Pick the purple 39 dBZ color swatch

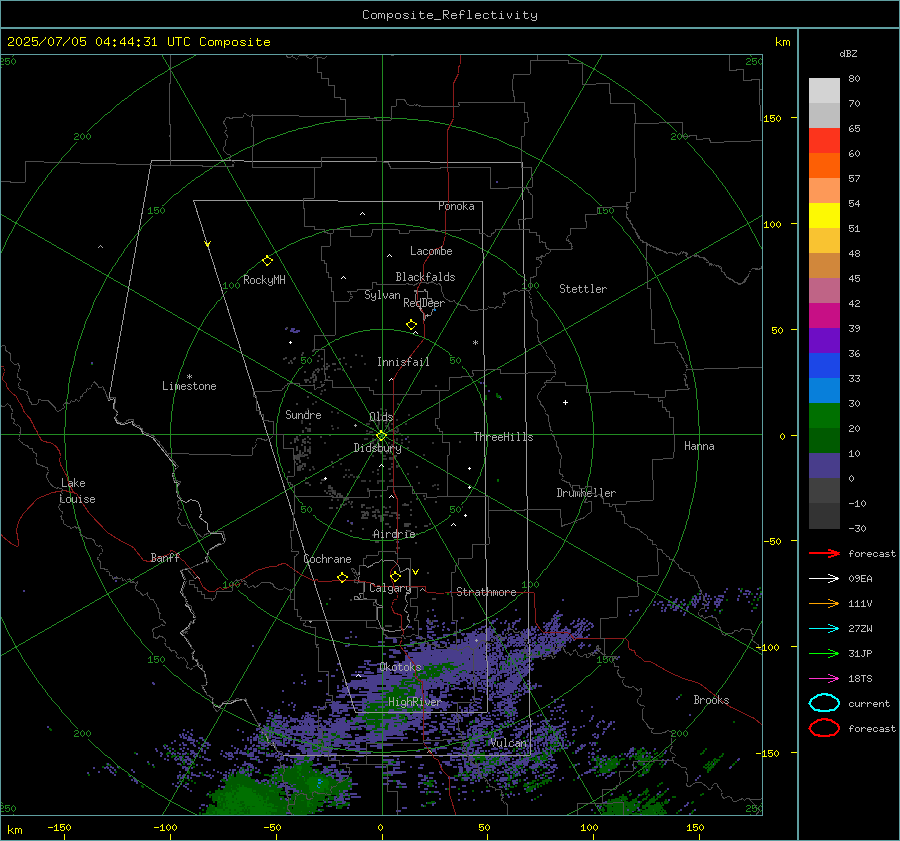824,340
